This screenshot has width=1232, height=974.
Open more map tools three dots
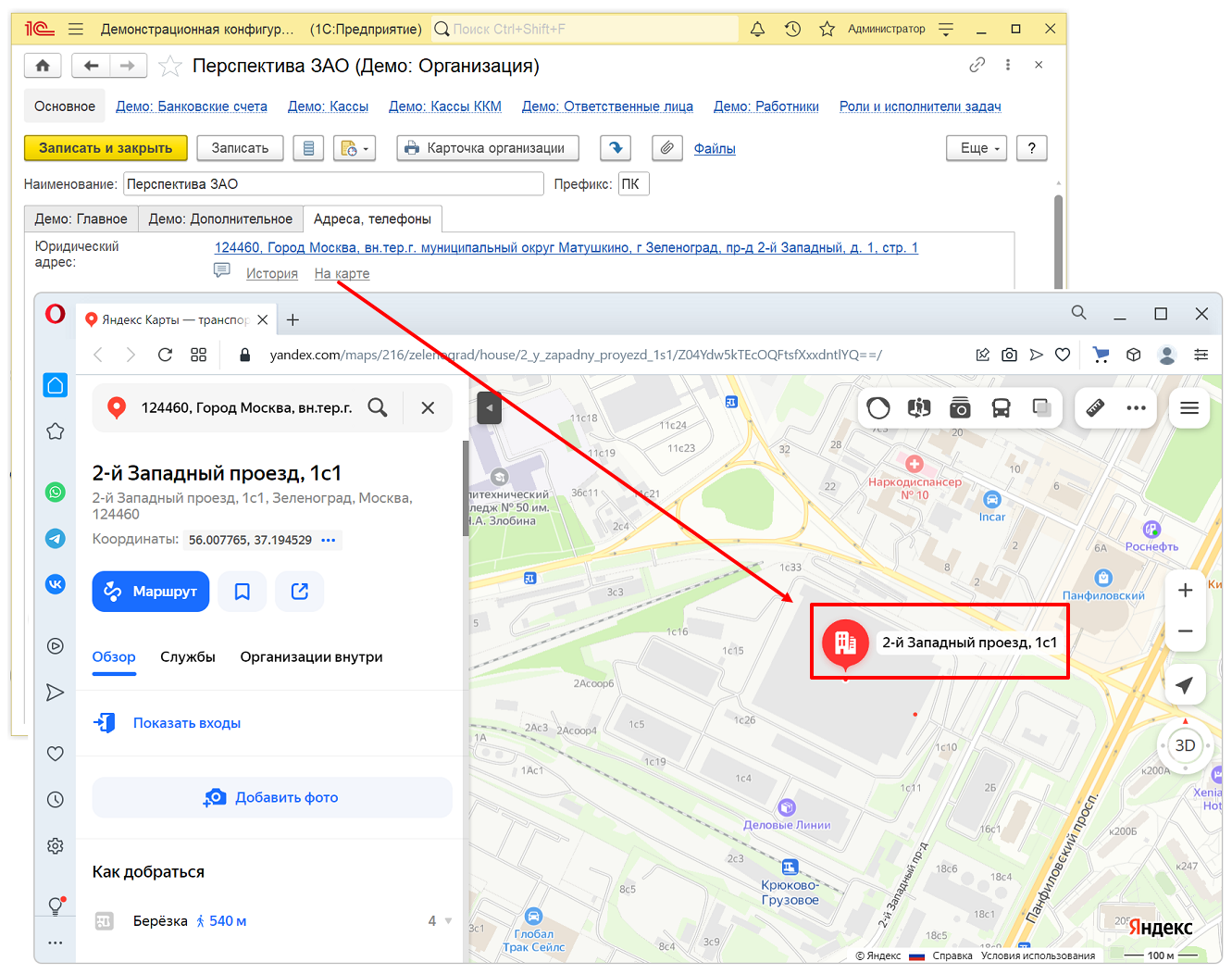point(1136,407)
